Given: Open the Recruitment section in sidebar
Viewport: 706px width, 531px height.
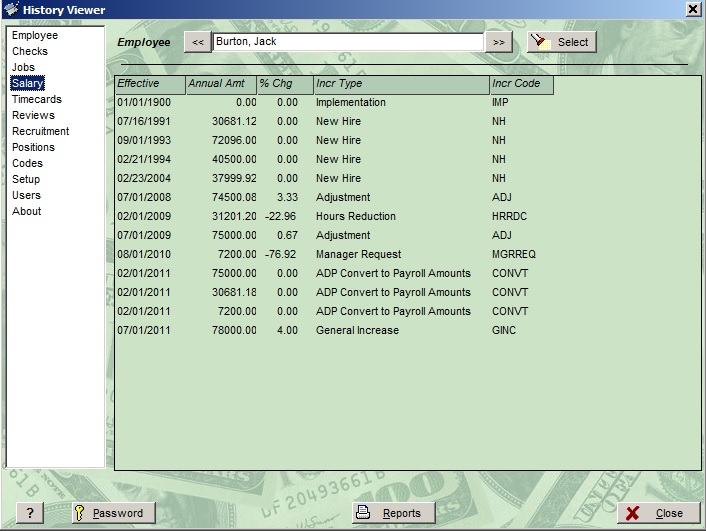Looking at the screenshot, I should click(41, 131).
